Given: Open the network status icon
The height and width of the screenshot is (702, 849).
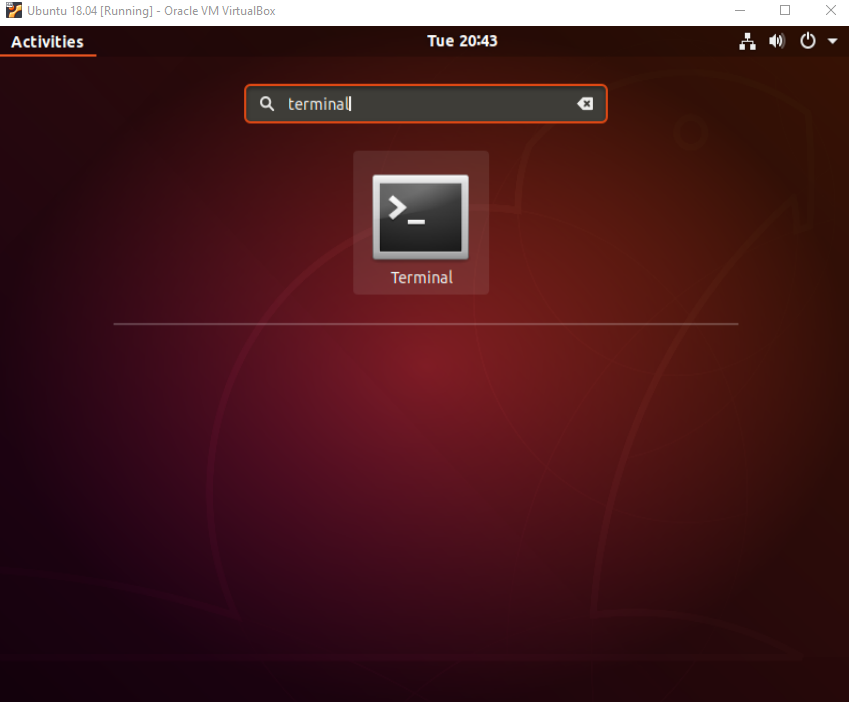Looking at the screenshot, I should coord(747,41).
